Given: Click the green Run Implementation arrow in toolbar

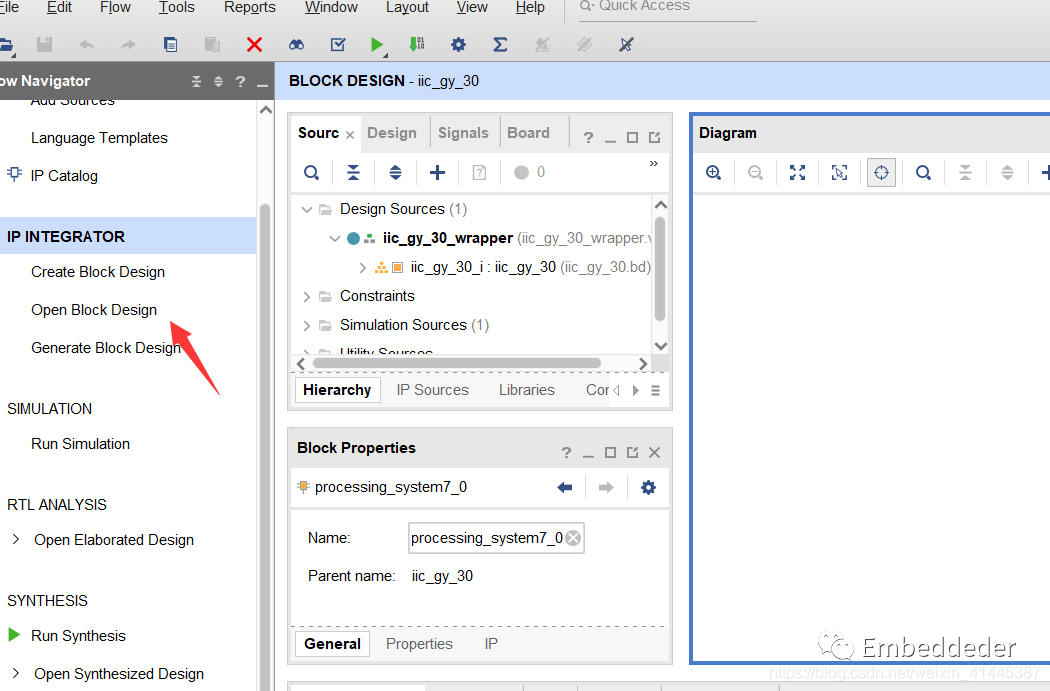Looking at the screenshot, I should point(377,44).
